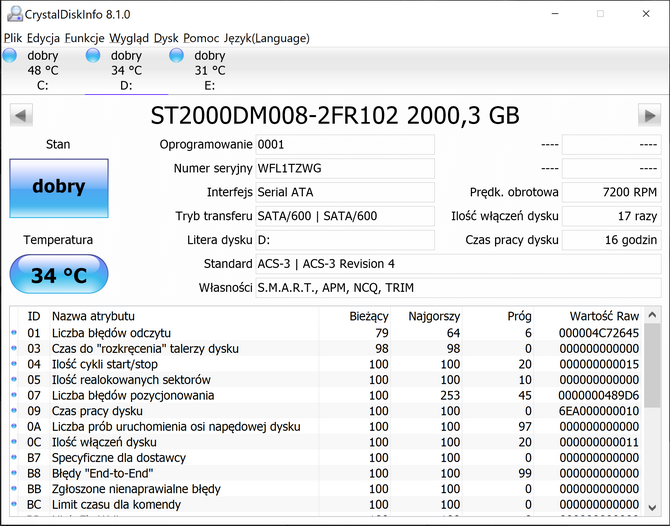Viewport: 670px width, 526px height.
Task: Click status dot of attribute 0C row
Action: pyautogui.click(x=14, y=442)
